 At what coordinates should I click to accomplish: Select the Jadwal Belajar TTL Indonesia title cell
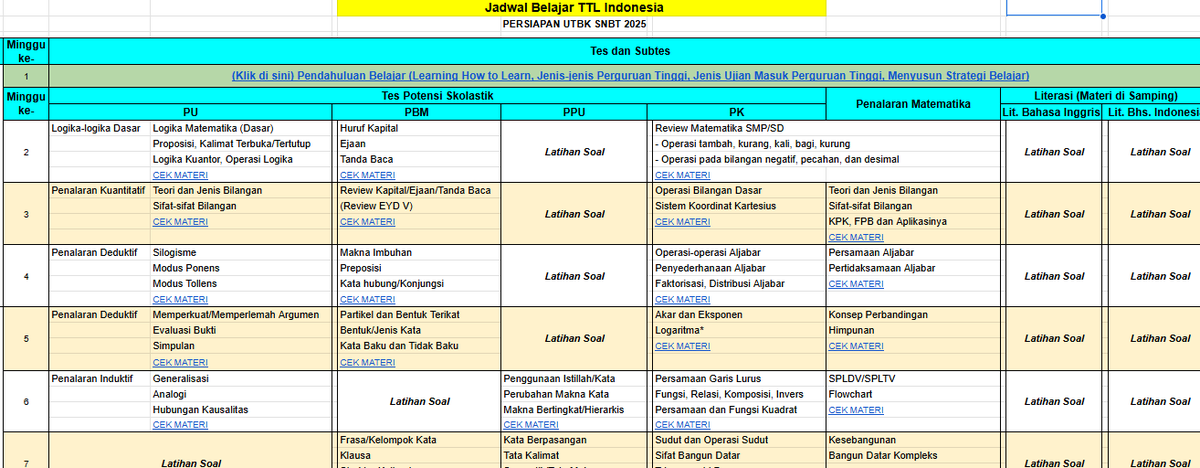581,8
